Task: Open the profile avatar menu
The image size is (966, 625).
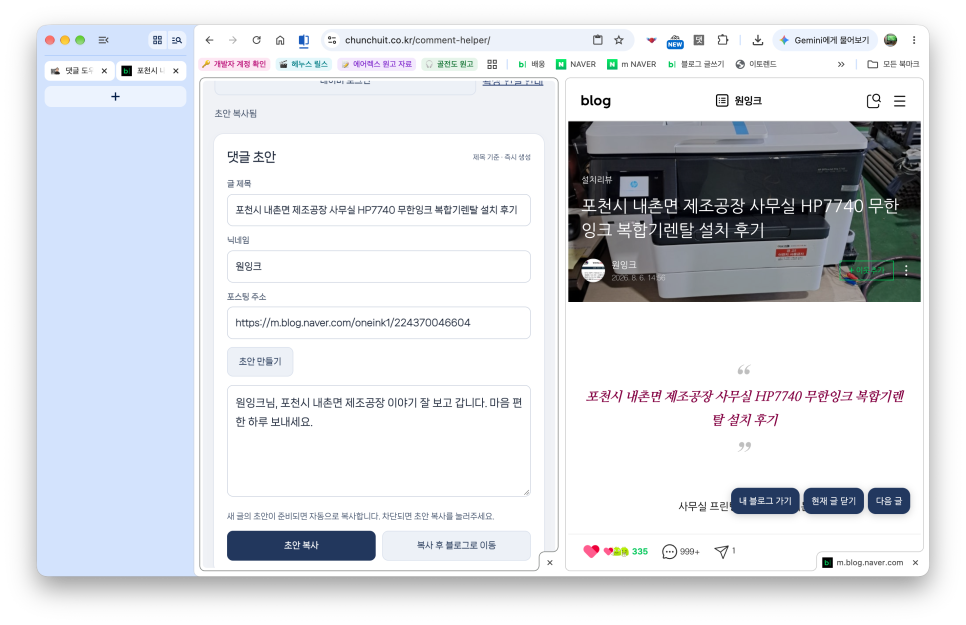Action: click(890, 40)
